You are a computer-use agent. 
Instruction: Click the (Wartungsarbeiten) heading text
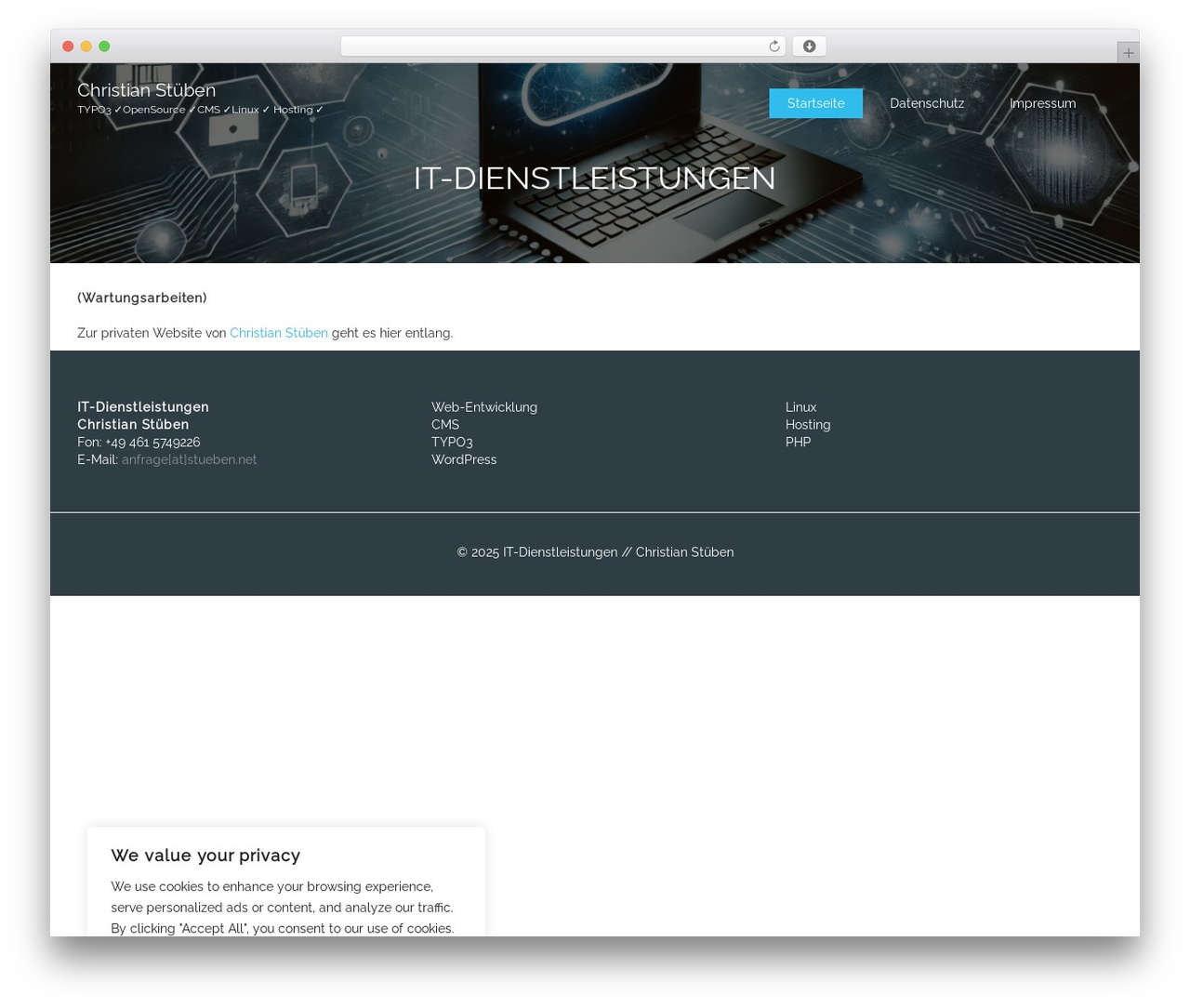click(x=142, y=298)
